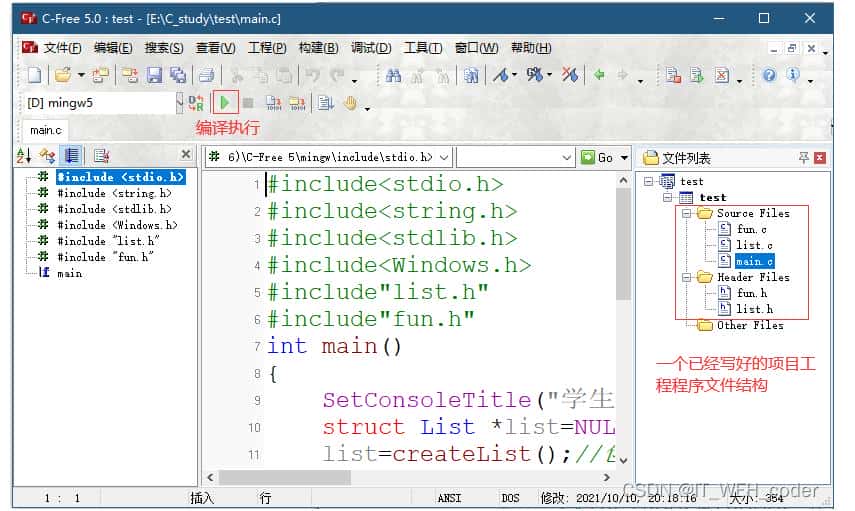Click the blue Help question mark icon
This screenshot has width=855, height=511.
(769, 75)
